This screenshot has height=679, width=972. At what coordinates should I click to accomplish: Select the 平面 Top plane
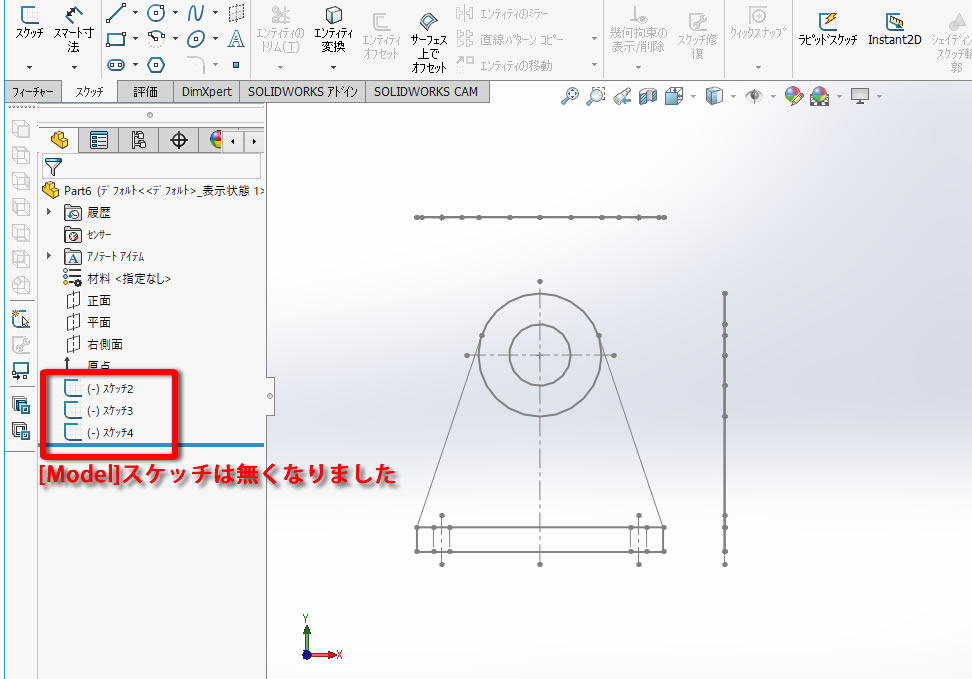tap(88, 322)
